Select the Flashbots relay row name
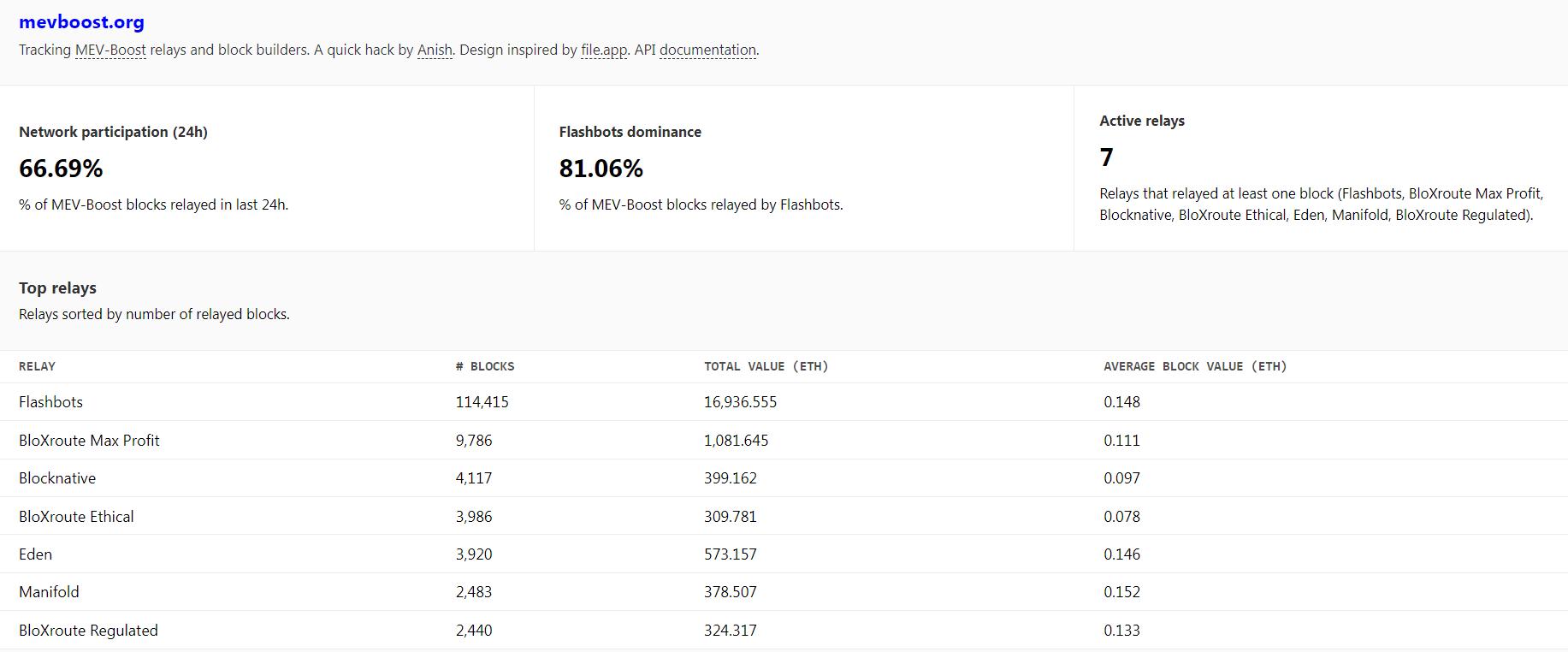 coord(50,402)
